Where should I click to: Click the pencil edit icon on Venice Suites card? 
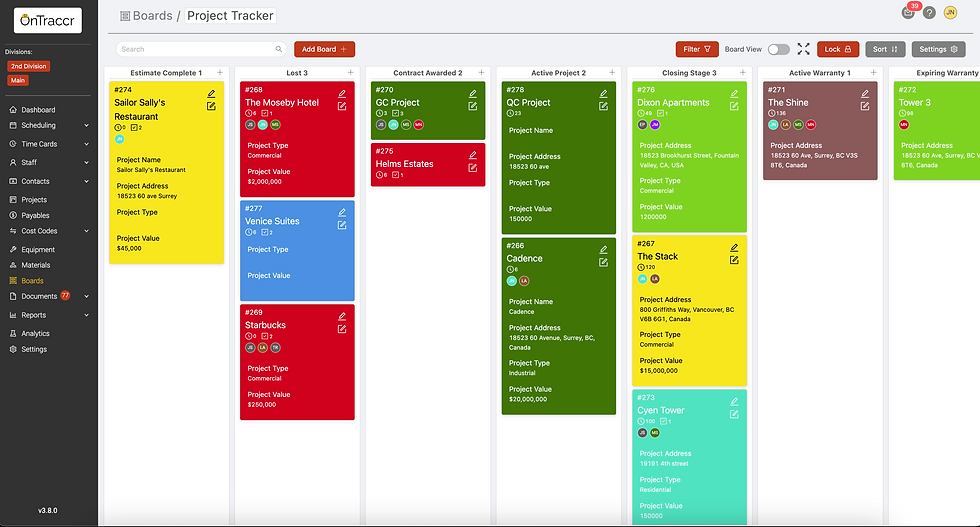[x=342, y=213]
